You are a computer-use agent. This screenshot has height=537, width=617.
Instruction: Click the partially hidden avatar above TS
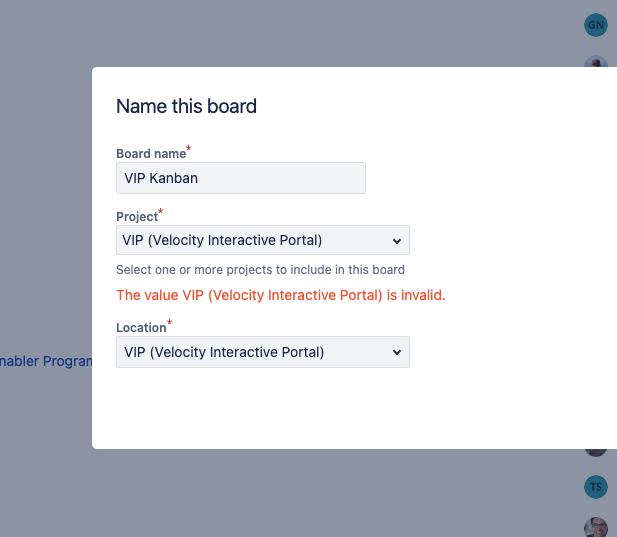click(x=596, y=453)
